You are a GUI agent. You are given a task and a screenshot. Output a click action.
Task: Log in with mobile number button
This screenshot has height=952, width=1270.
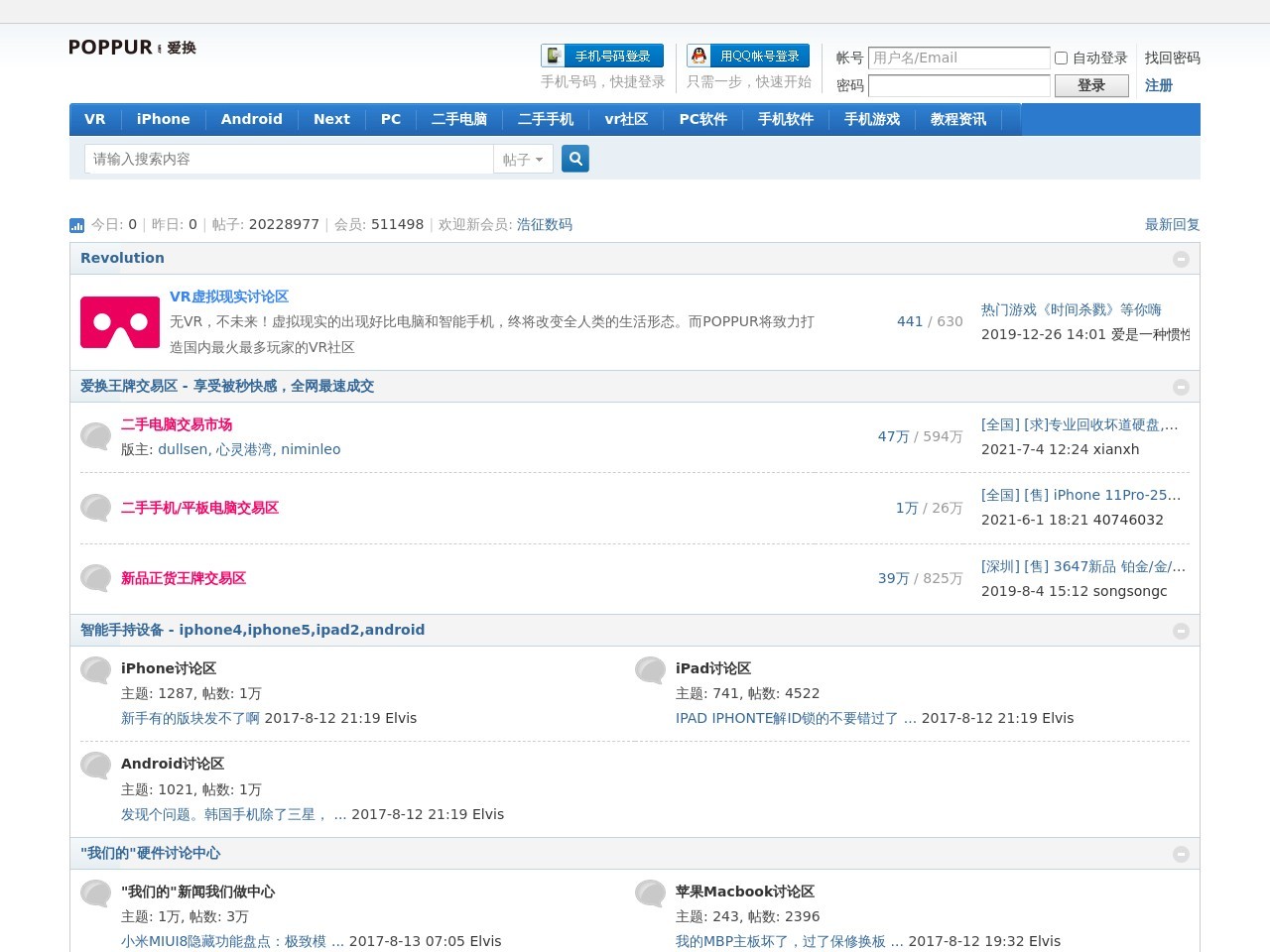[x=602, y=57]
